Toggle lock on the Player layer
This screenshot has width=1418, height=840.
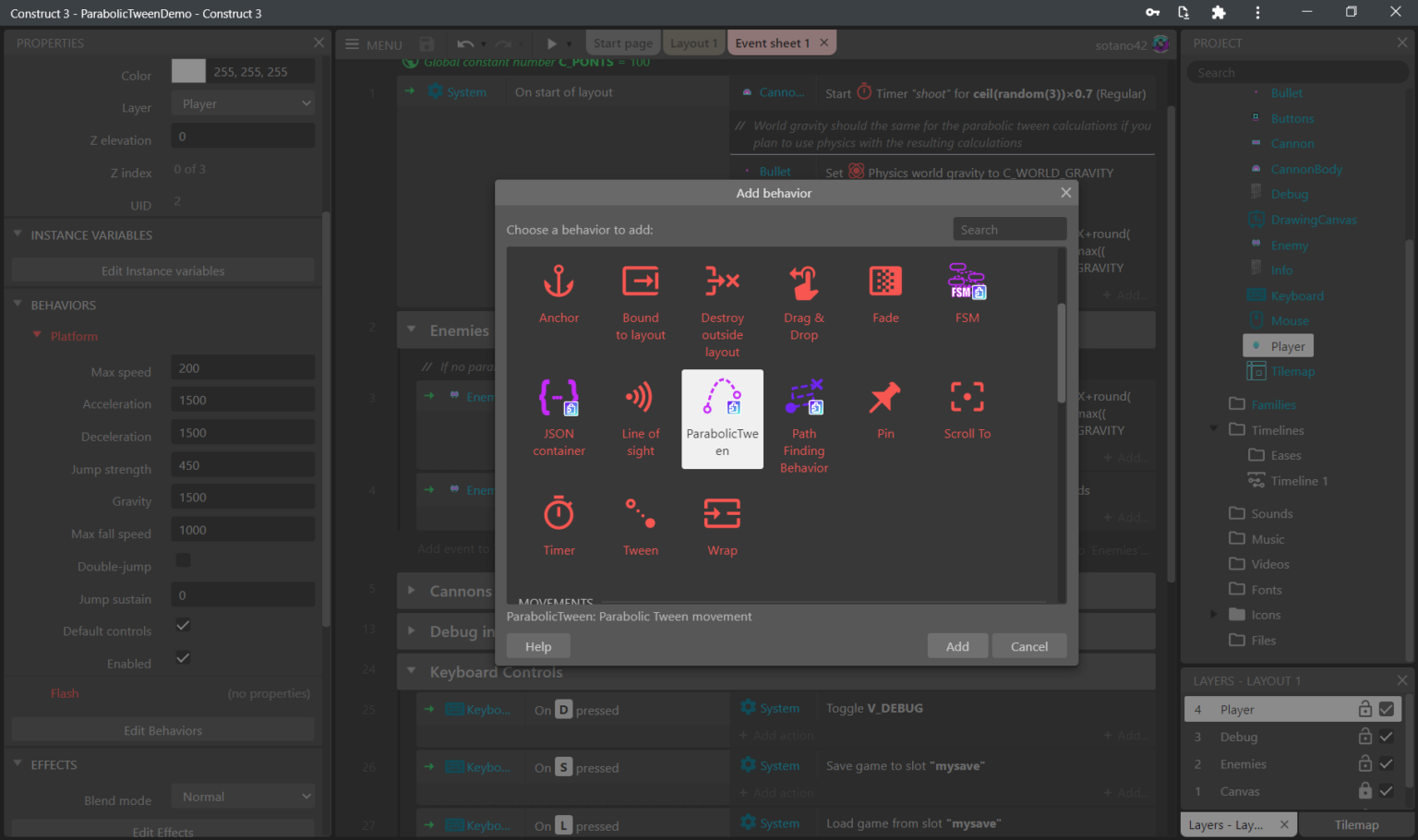(x=1364, y=709)
